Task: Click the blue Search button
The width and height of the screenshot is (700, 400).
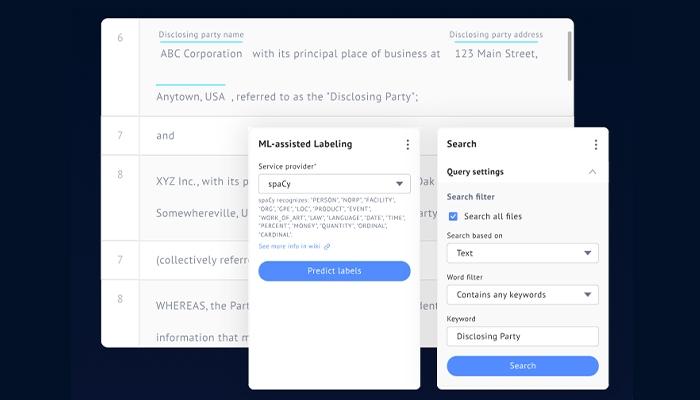Action: point(522,366)
